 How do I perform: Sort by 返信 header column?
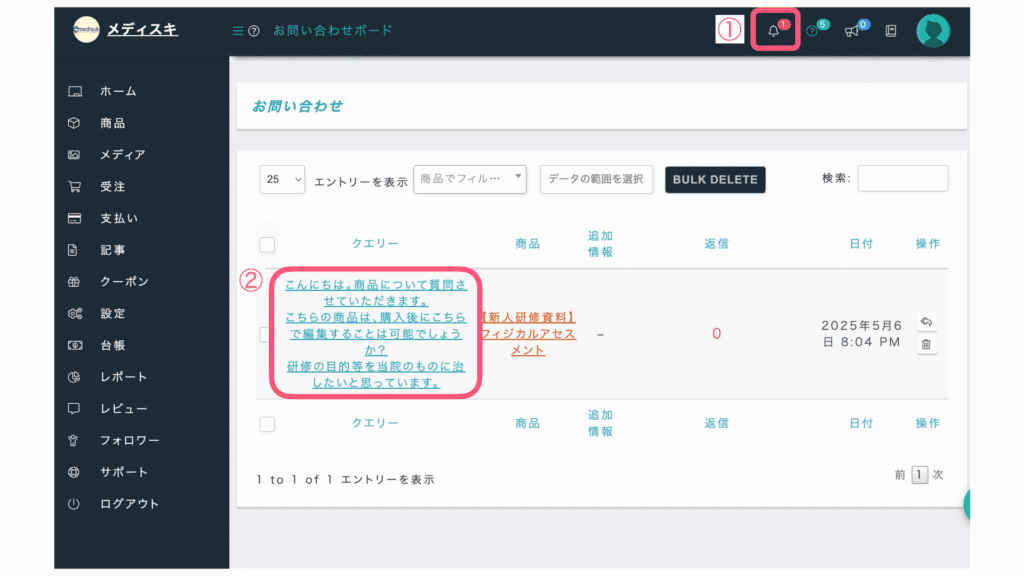point(716,244)
